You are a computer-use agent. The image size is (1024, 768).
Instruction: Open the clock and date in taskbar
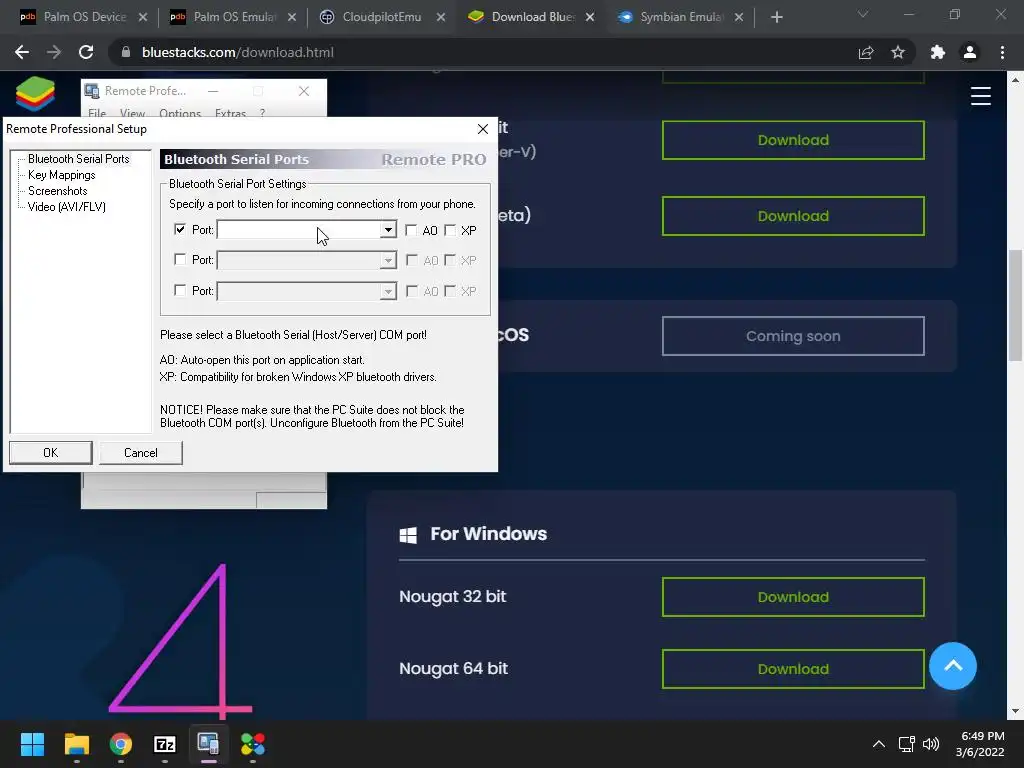982,744
